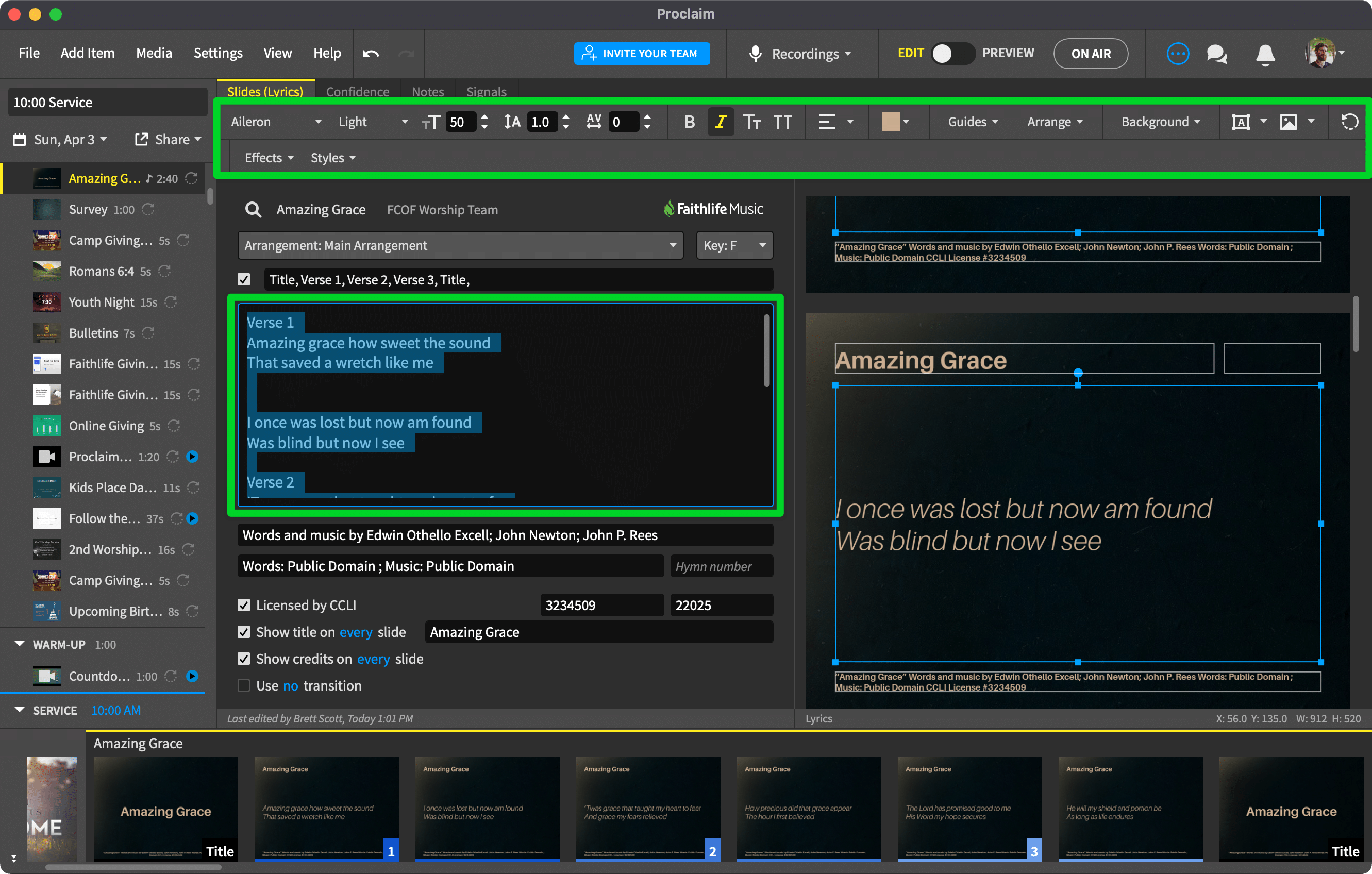Click the 'every' link in Show credits

click(x=373, y=659)
